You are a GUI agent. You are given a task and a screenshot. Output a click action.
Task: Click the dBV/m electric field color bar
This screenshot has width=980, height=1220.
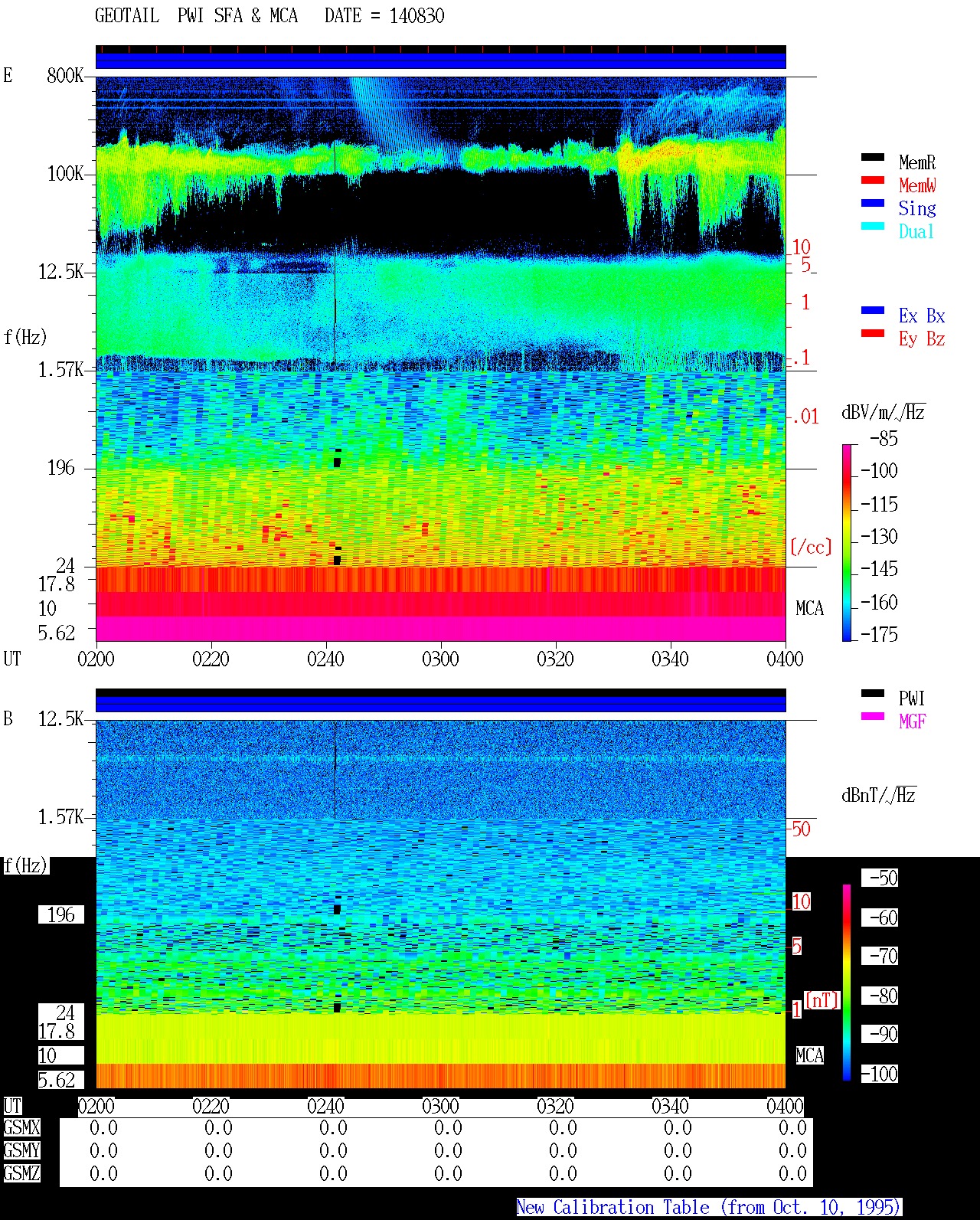pos(847,542)
